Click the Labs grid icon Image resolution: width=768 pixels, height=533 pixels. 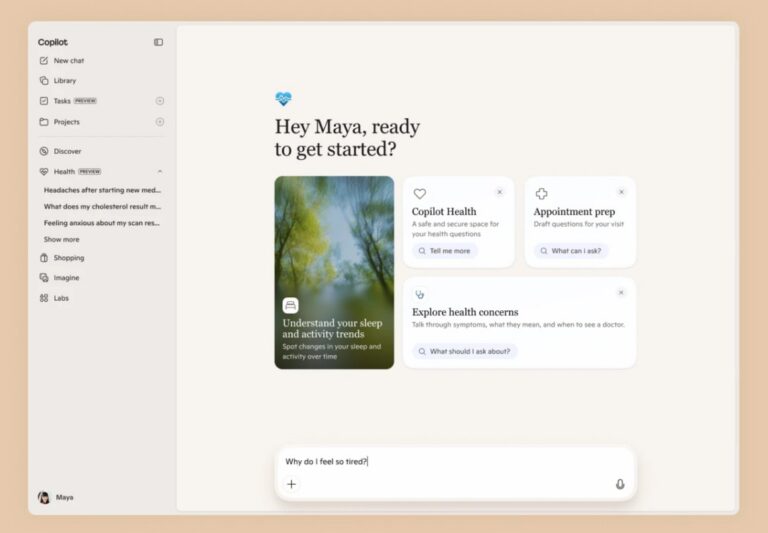click(x=44, y=298)
